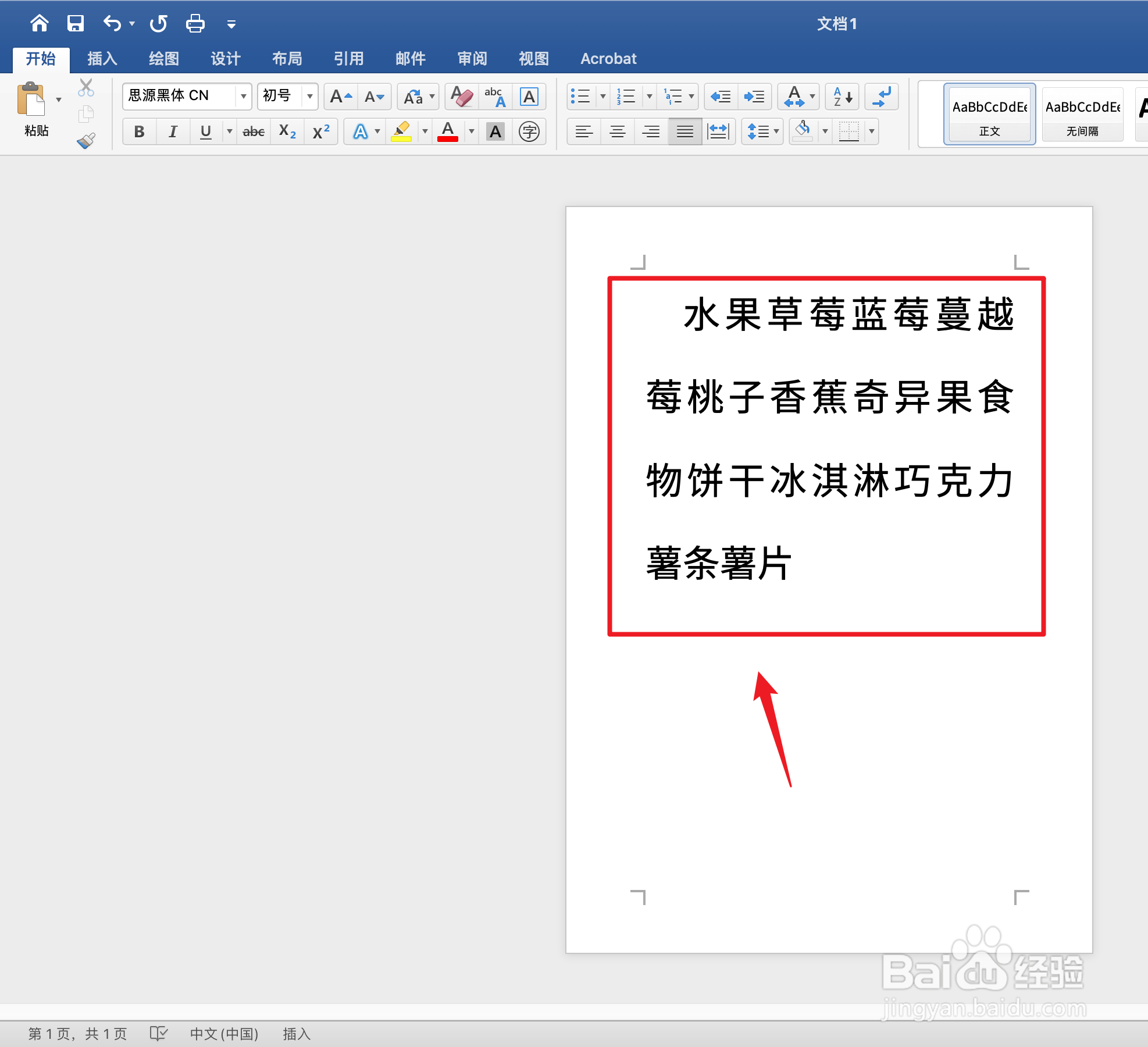This screenshot has height=1047, width=1148.
Task: Apply underline to text
Action: pos(205,131)
